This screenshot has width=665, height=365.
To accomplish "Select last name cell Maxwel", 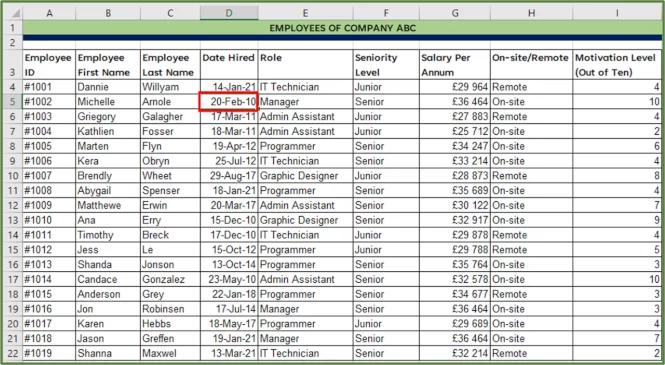I will (170, 353).
